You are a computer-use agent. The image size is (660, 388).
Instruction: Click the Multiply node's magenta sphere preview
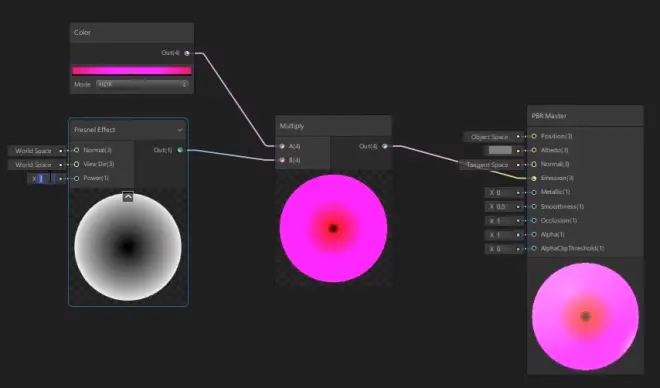pos(333,229)
